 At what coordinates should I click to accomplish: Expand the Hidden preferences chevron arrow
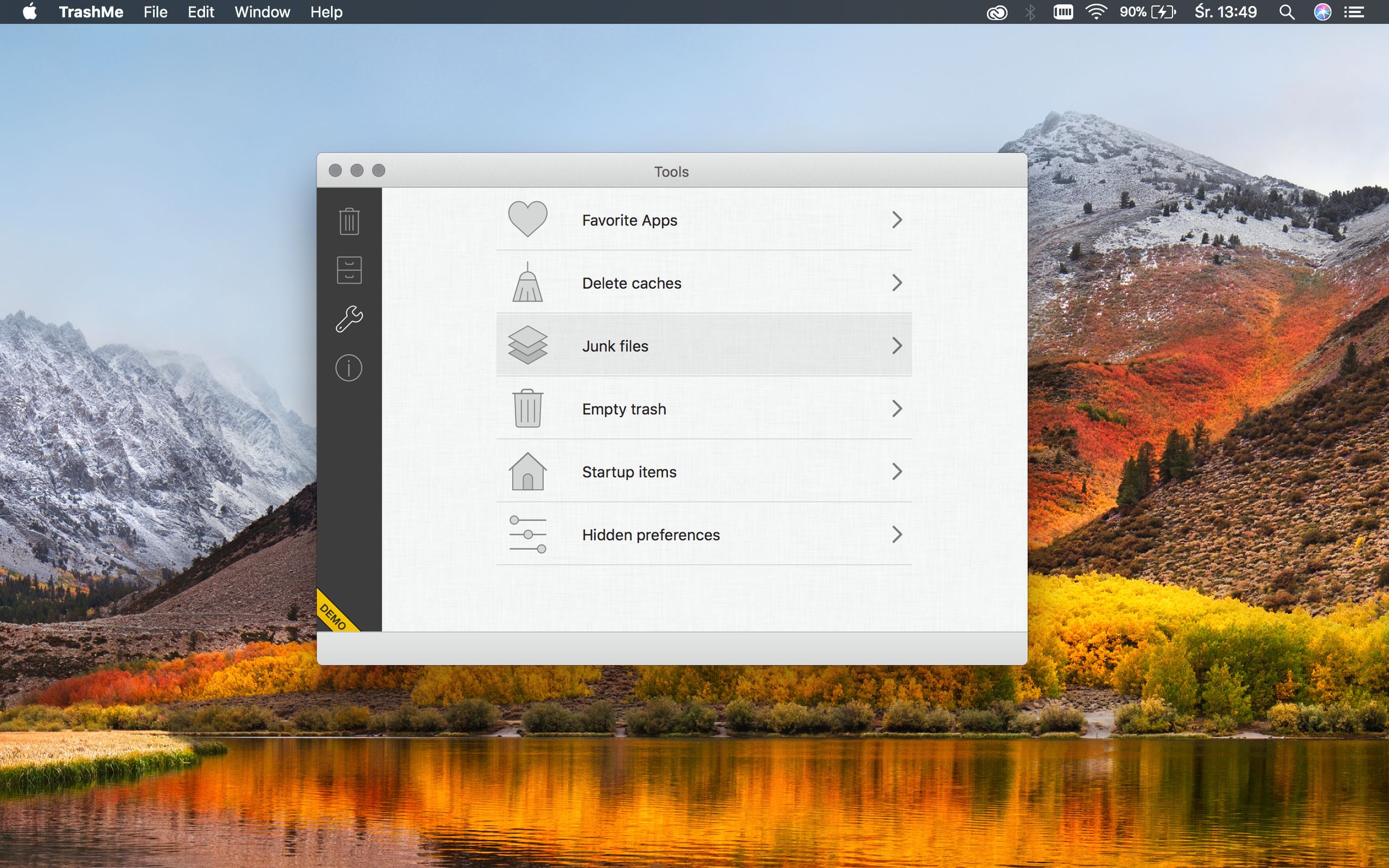click(897, 534)
